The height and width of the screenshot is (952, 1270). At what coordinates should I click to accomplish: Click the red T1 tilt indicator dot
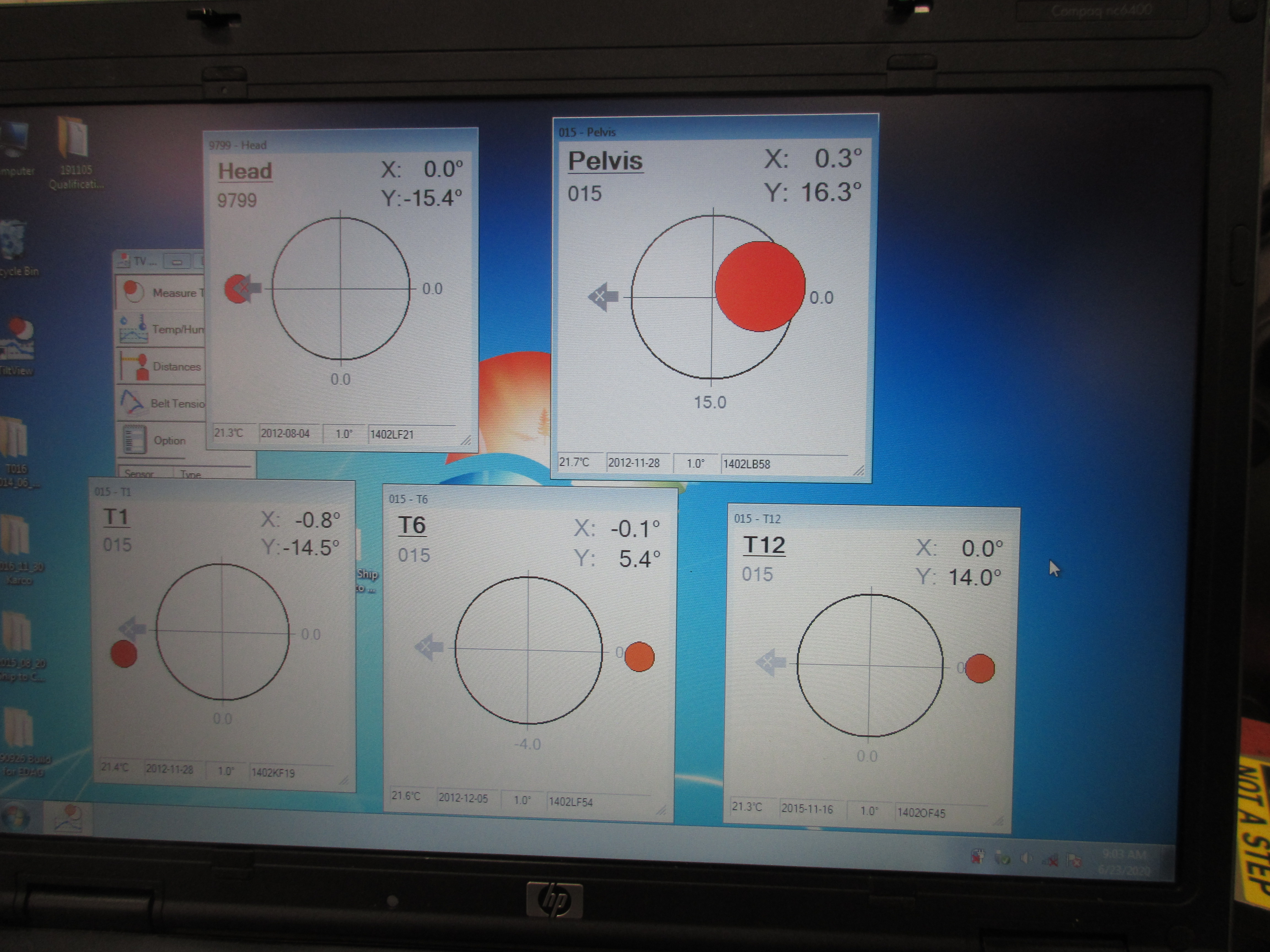pos(123,654)
